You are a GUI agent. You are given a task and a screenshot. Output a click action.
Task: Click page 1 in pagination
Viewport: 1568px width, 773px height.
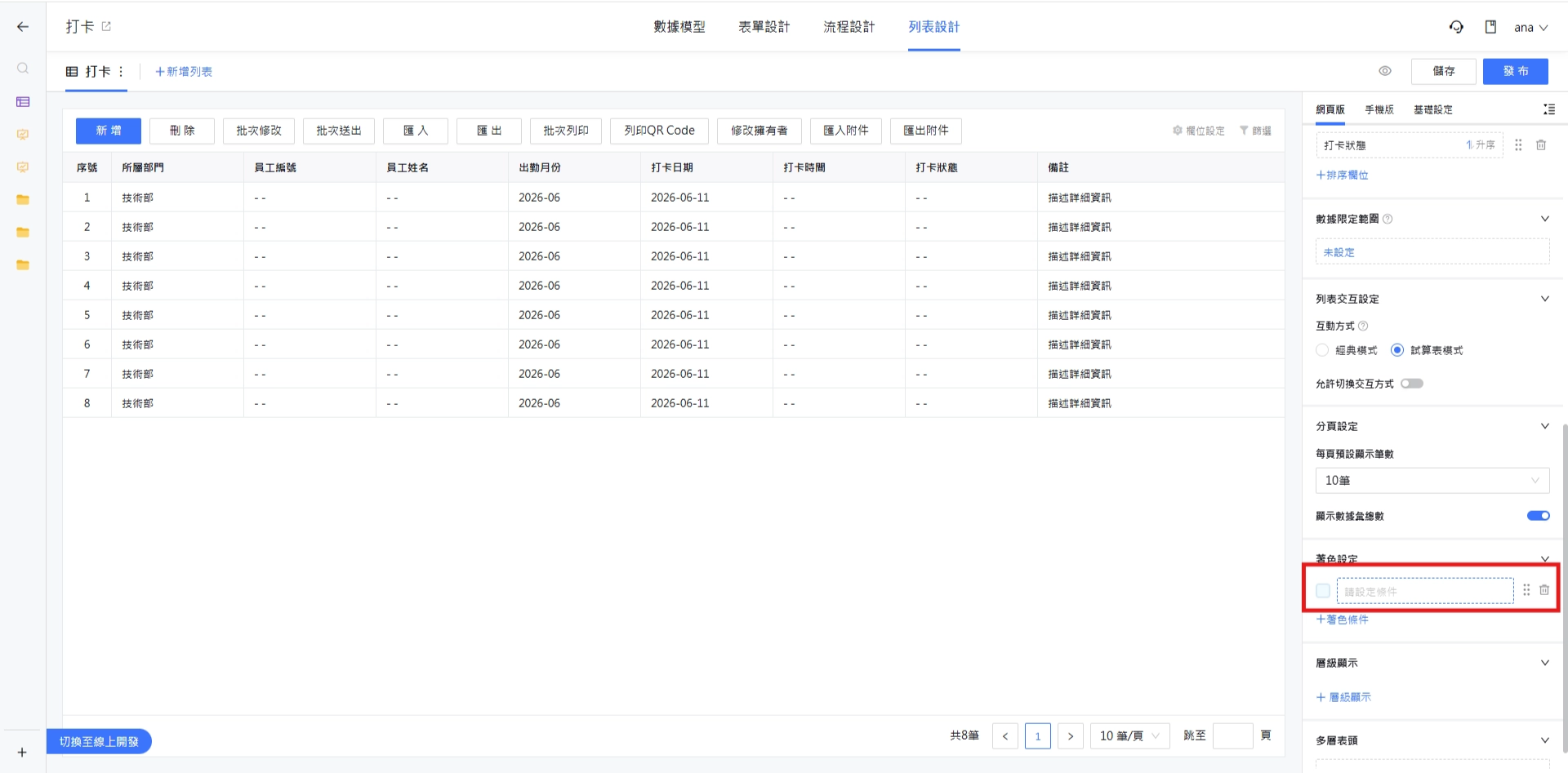click(1038, 736)
